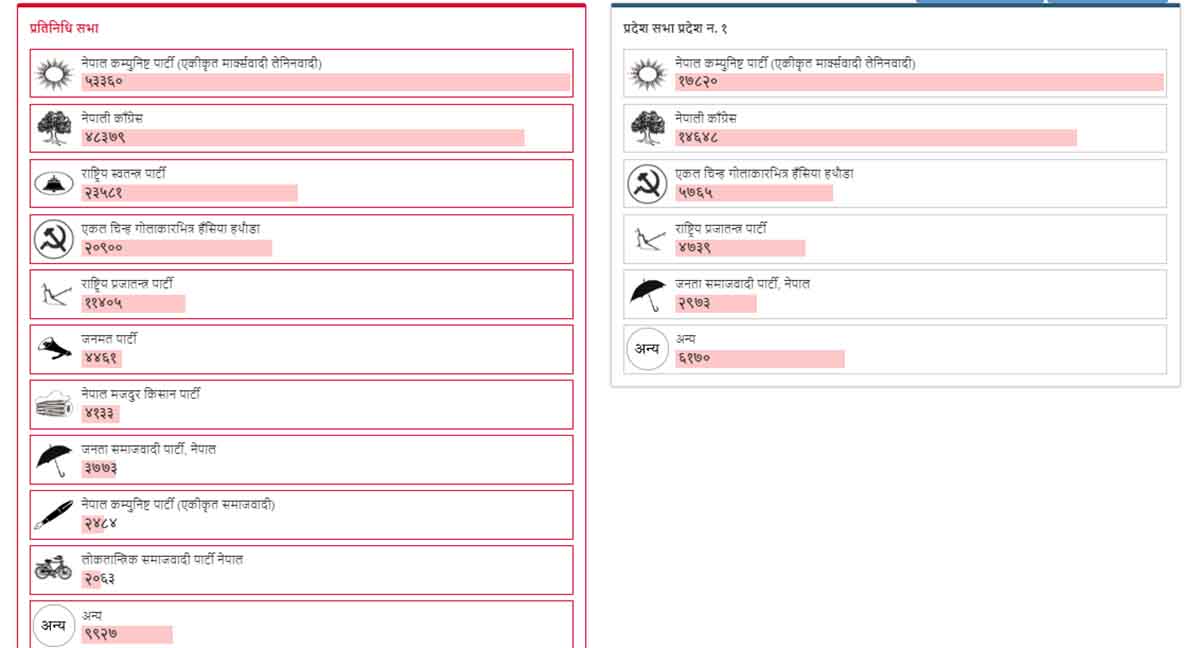Viewport: 1200px width, 648px height.
Task: Click the tree symbol in प्रतिनिधि सभा list
Action: [53, 129]
